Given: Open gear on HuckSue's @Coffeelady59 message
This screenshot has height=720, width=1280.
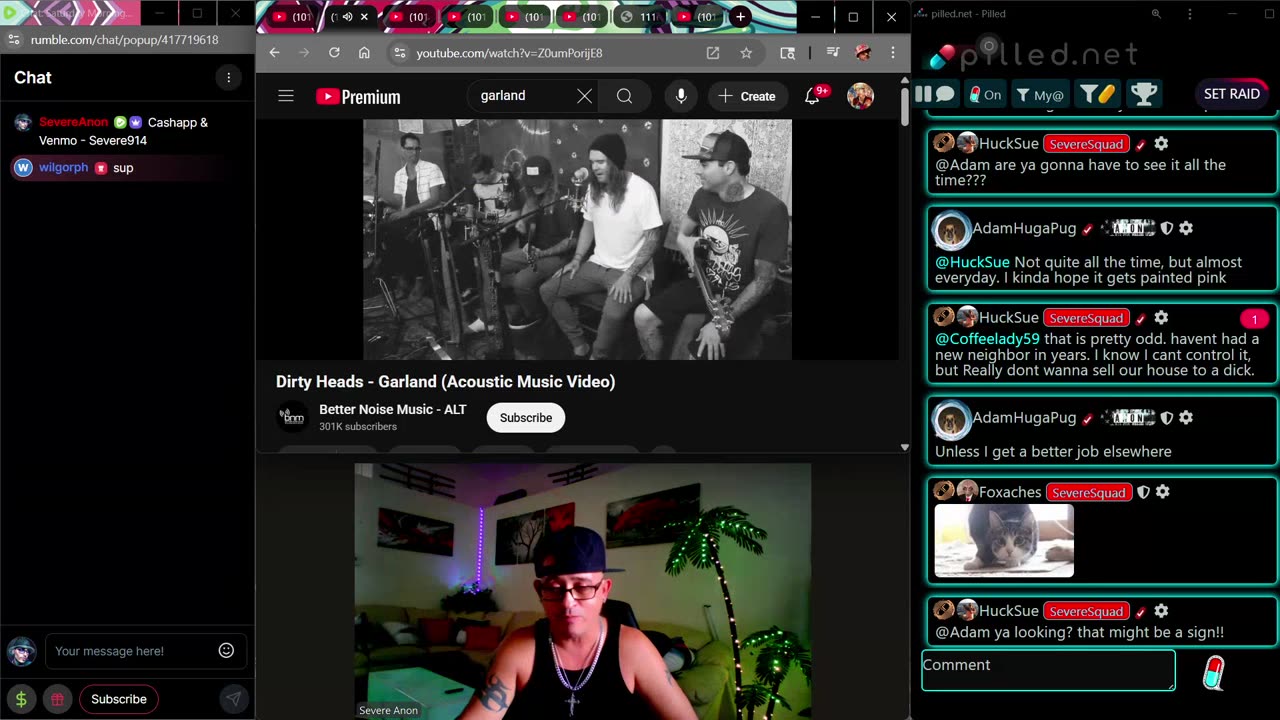Looking at the screenshot, I should coord(1161,318).
